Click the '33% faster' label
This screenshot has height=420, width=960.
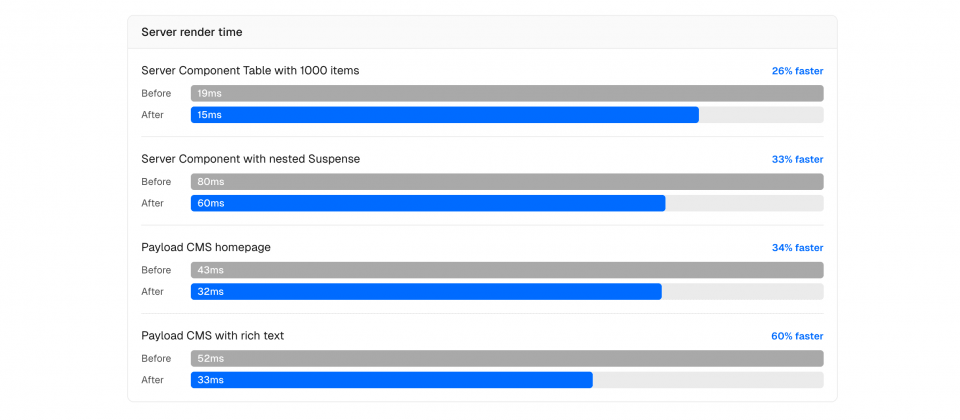(797, 159)
